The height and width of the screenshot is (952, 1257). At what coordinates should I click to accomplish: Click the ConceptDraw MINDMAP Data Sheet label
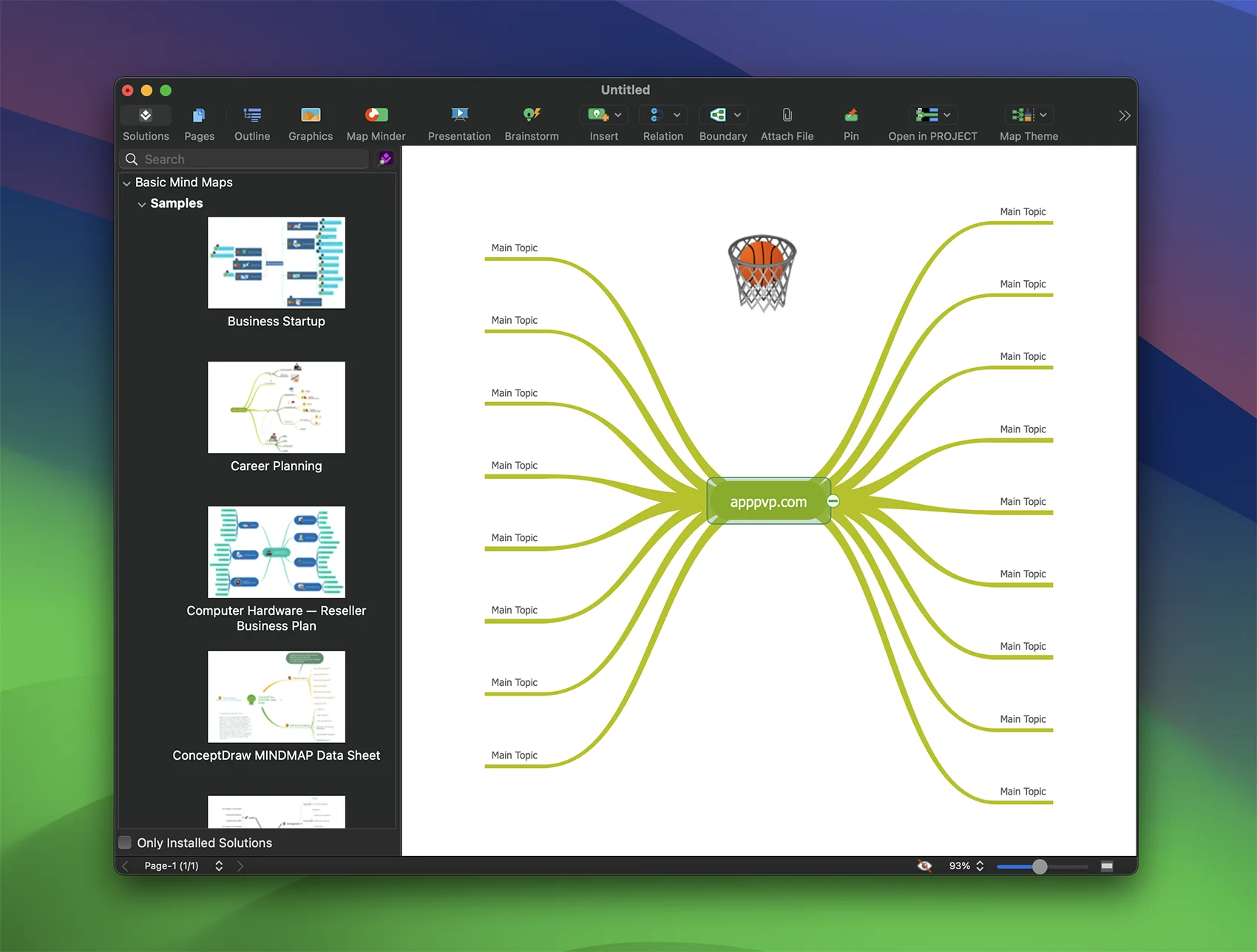pyautogui.click(x=277, y=755)
